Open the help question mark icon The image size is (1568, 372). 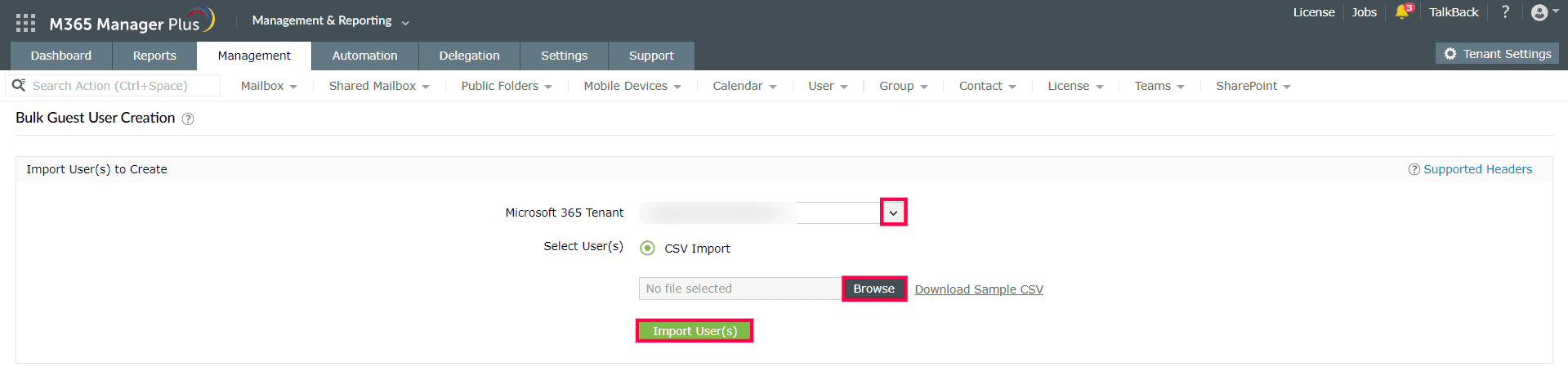[1505, 11]
